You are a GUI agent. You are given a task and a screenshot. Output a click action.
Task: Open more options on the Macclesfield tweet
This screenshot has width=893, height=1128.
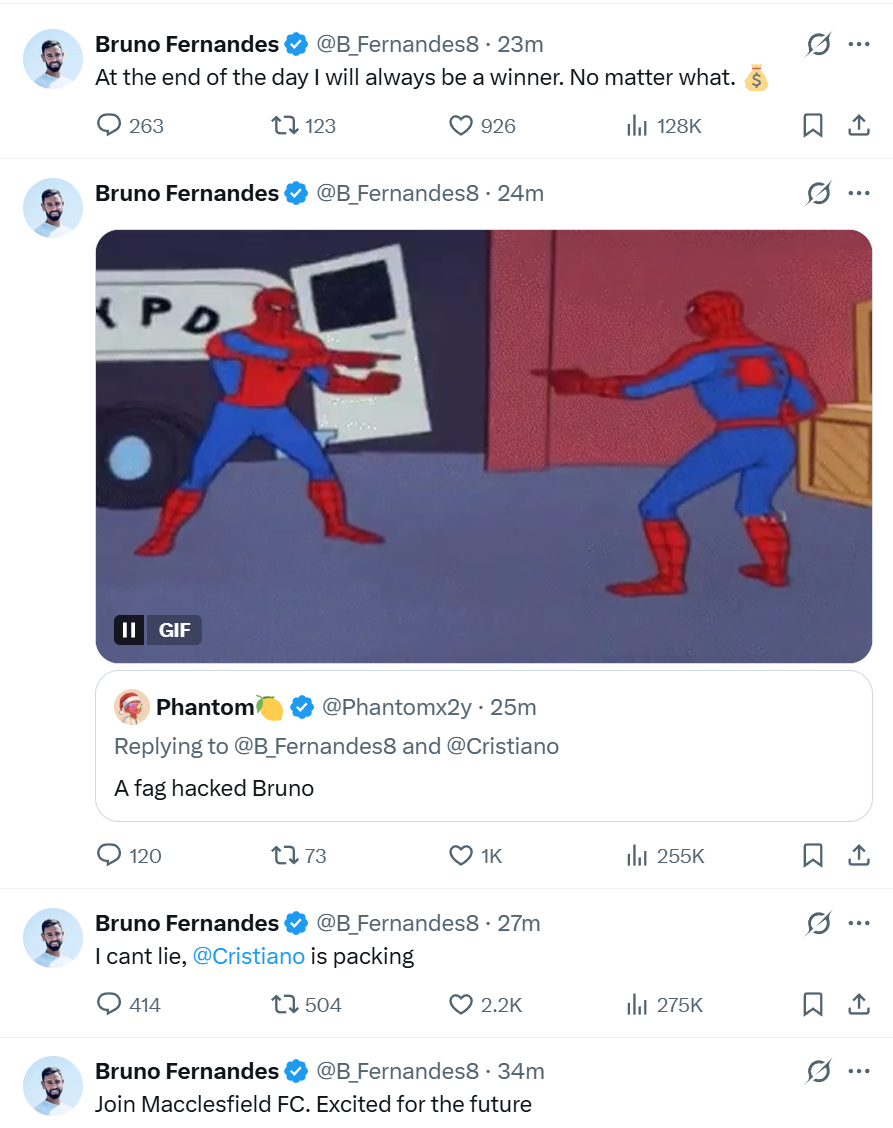click(x=858, y=1072)
